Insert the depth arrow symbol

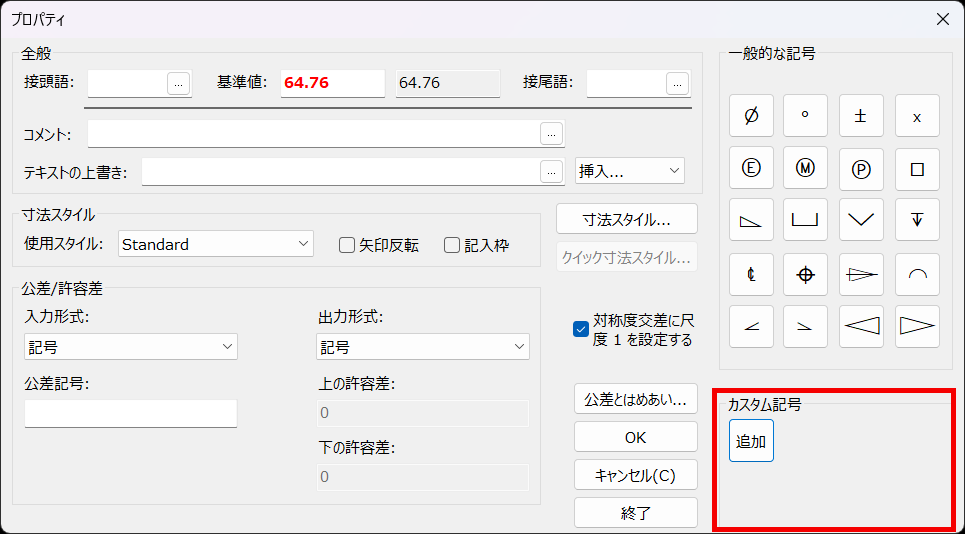pyautogui.click(x=917, y=220)
